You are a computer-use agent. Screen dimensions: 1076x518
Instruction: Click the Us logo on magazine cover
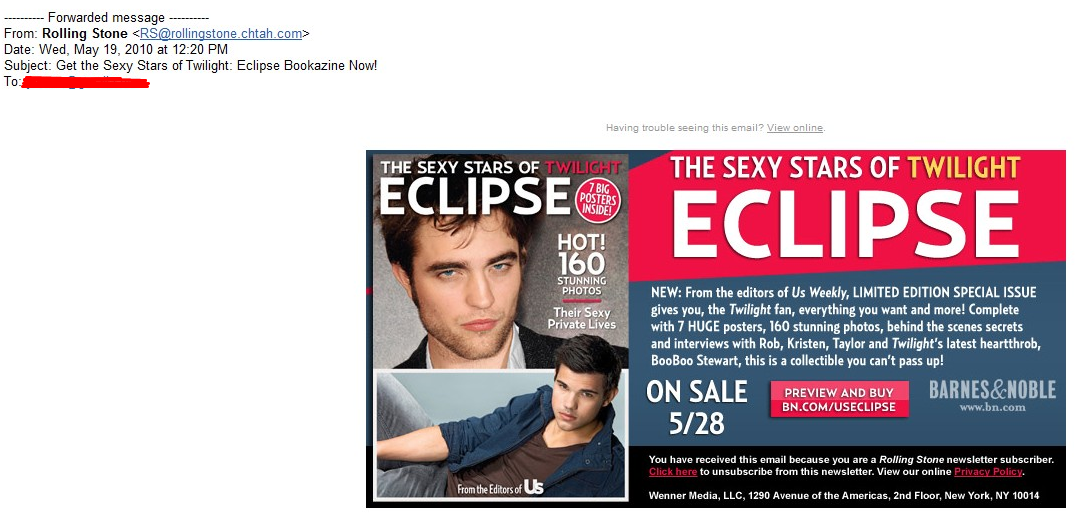(533, 488)
